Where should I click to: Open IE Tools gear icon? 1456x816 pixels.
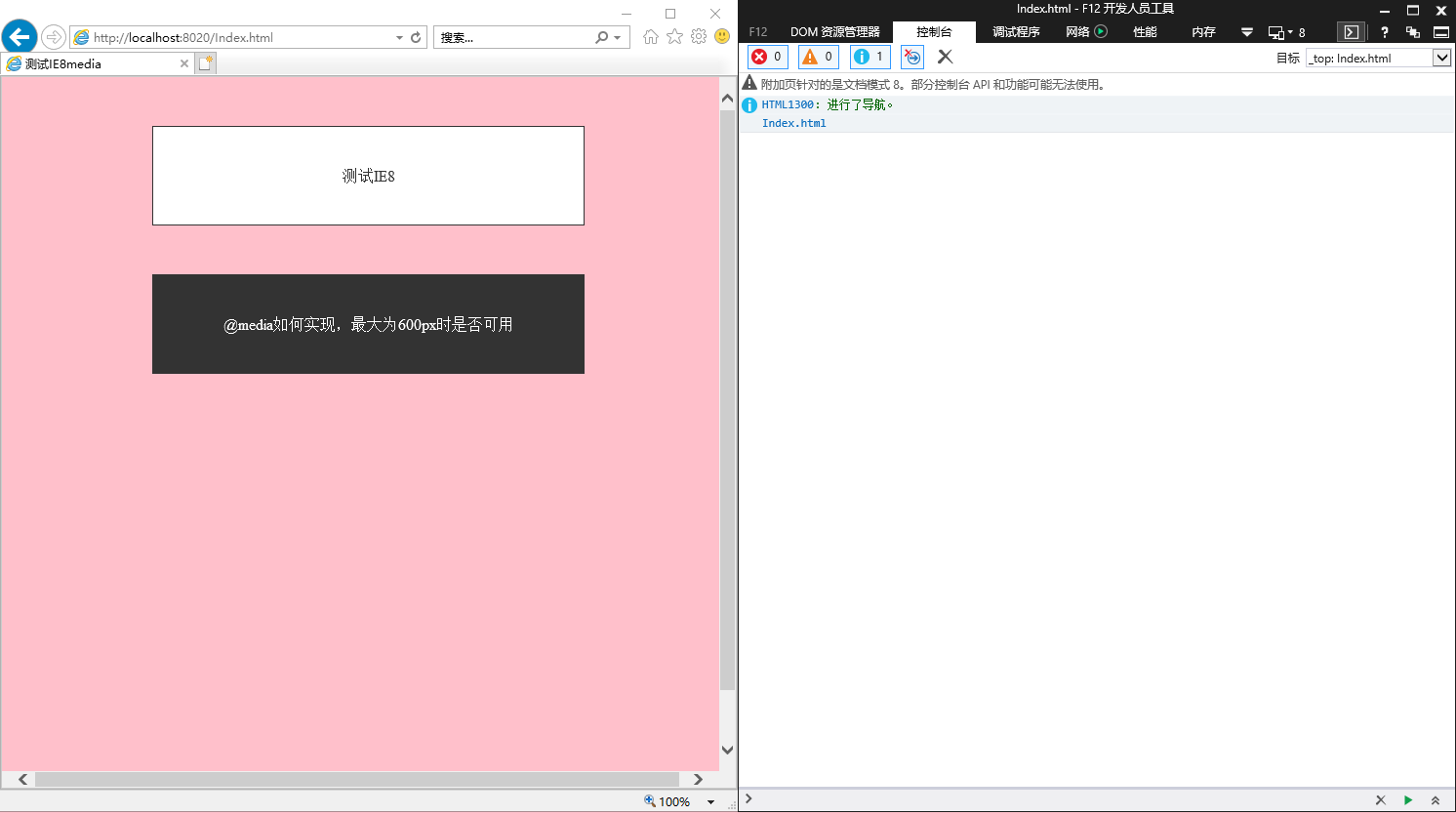(x=699, y=36)
